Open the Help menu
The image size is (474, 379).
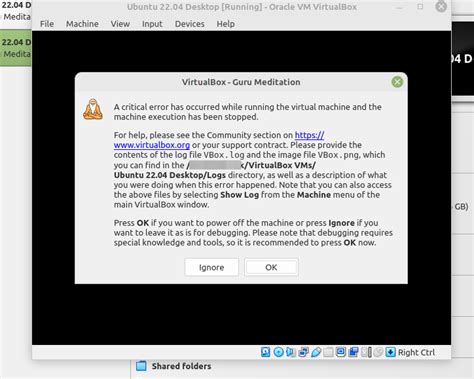click(x=226, y=24)
